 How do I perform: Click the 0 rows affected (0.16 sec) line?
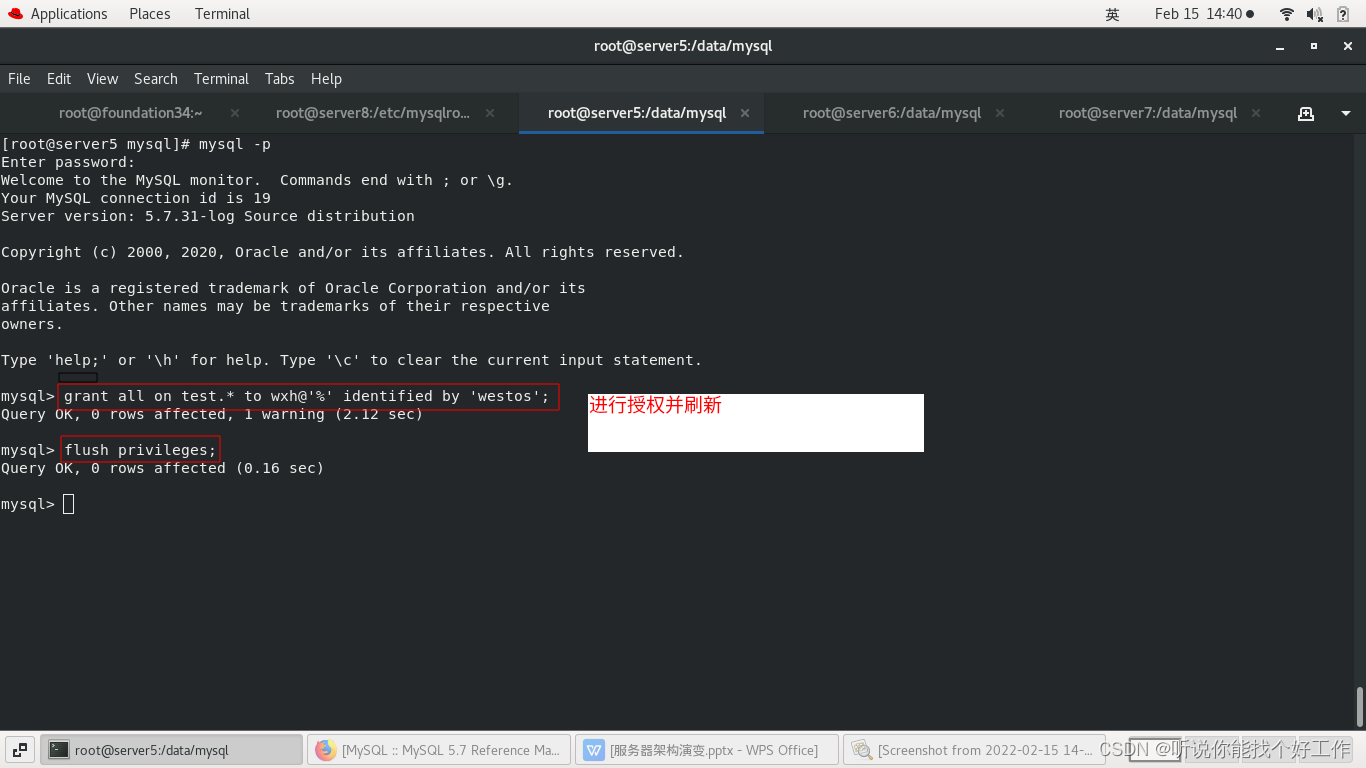(x=163, y=468)
